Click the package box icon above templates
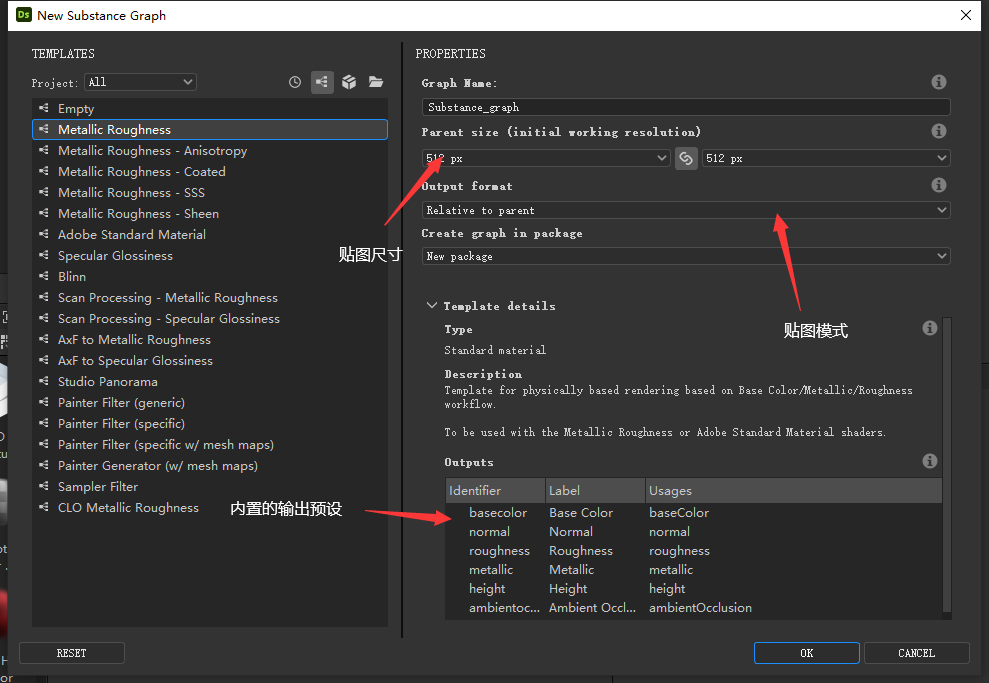 click(349, 82)
